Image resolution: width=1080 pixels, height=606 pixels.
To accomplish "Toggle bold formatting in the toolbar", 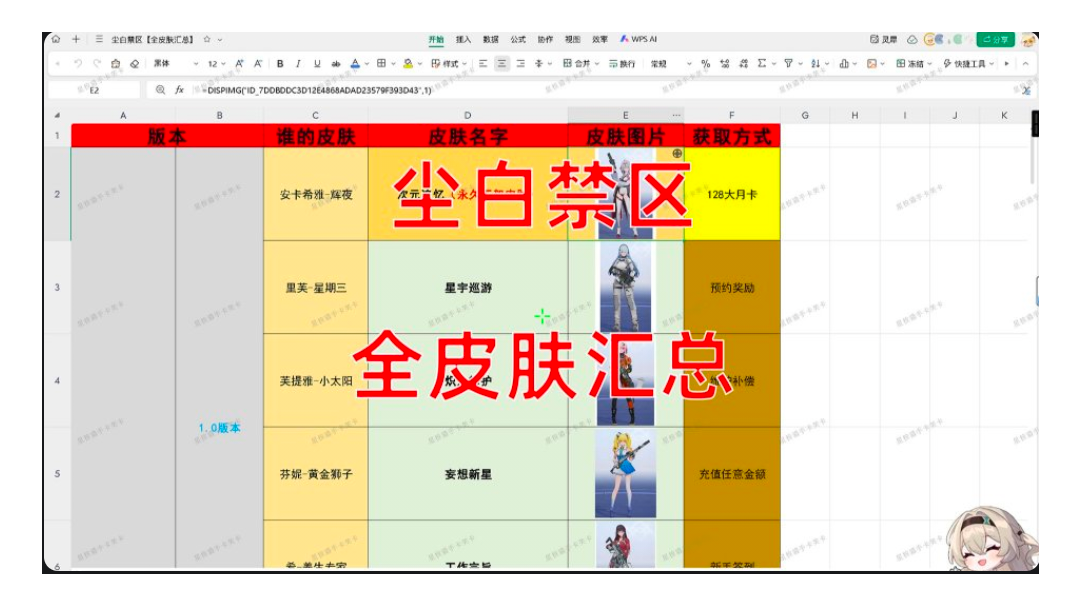I will click(280, 63).
